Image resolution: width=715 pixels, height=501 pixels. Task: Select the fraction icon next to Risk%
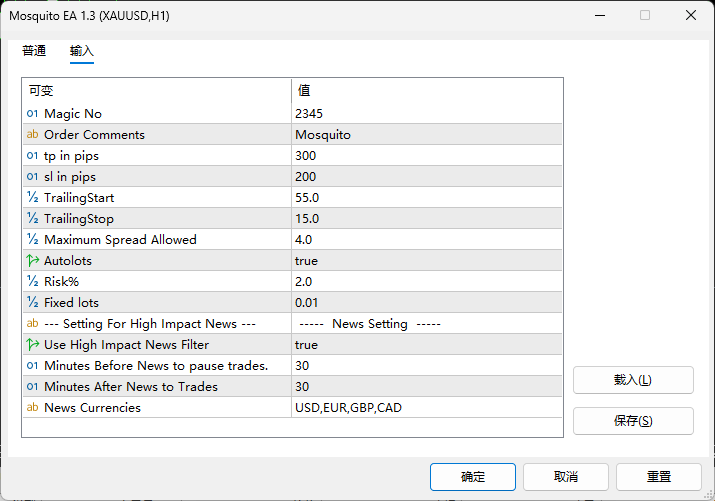coord(32,281)
